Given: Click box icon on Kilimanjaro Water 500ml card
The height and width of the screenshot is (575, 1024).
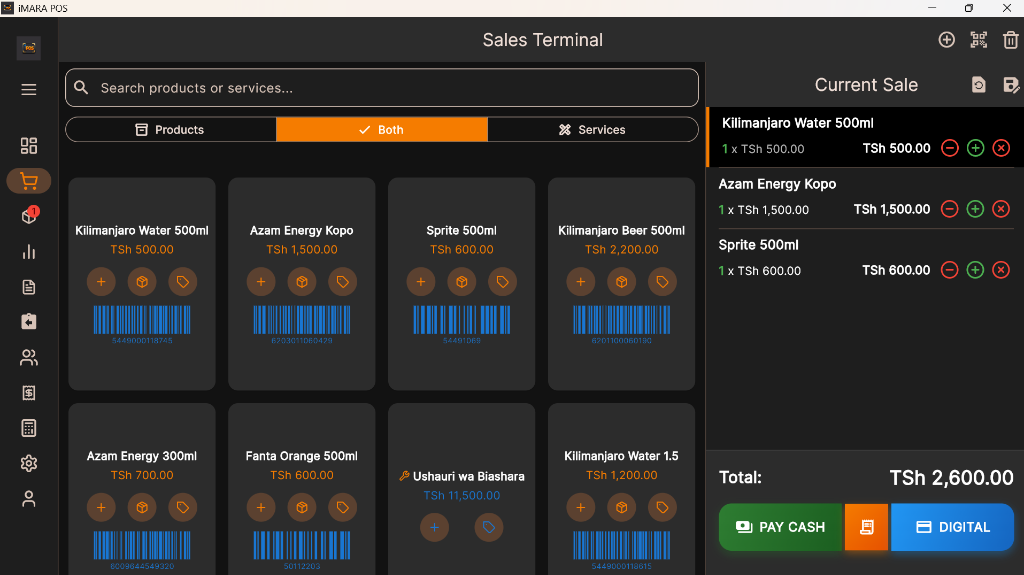Looking at the screenshot, I should point(142,282).
